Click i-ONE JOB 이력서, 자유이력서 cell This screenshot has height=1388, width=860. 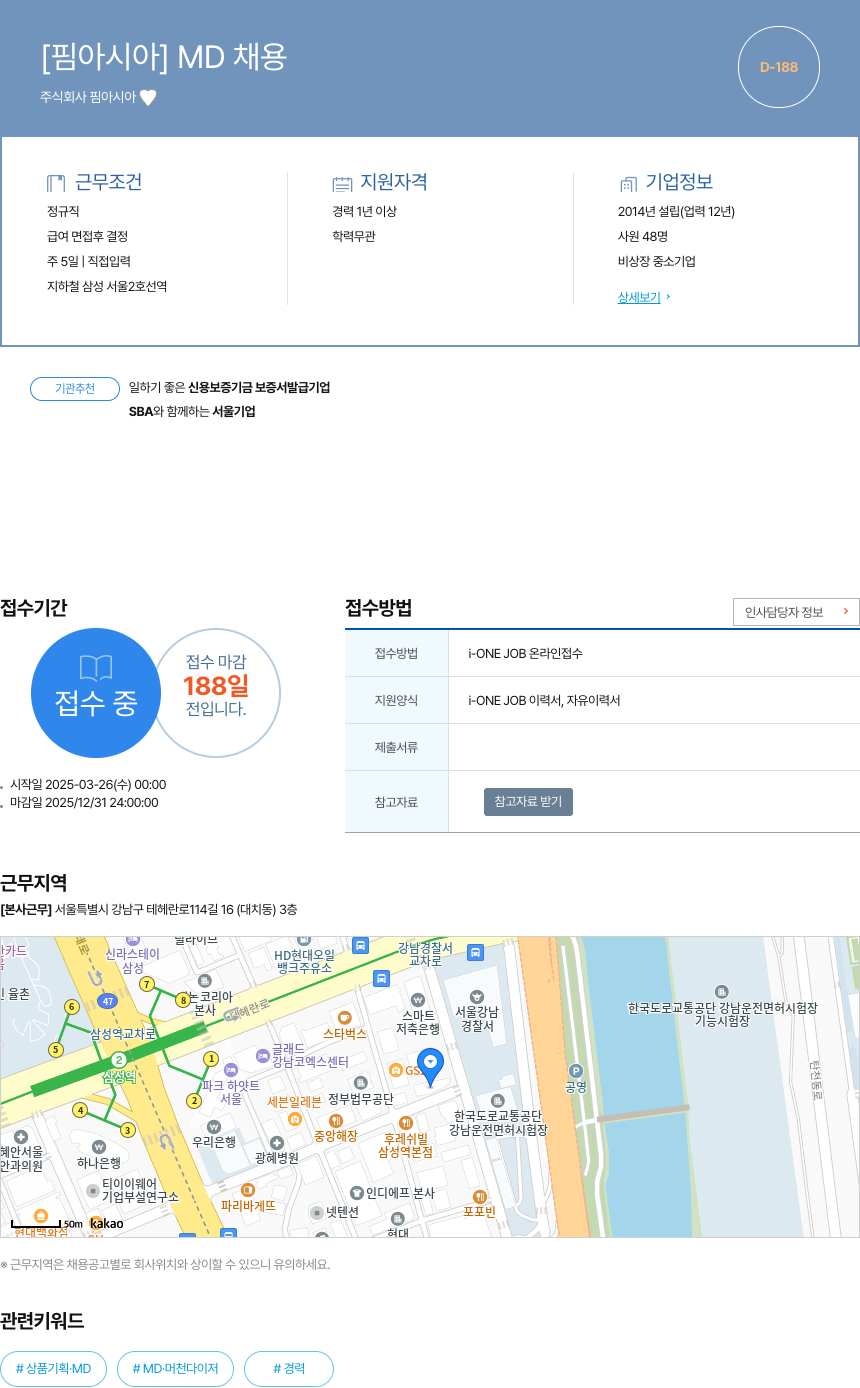544,700
